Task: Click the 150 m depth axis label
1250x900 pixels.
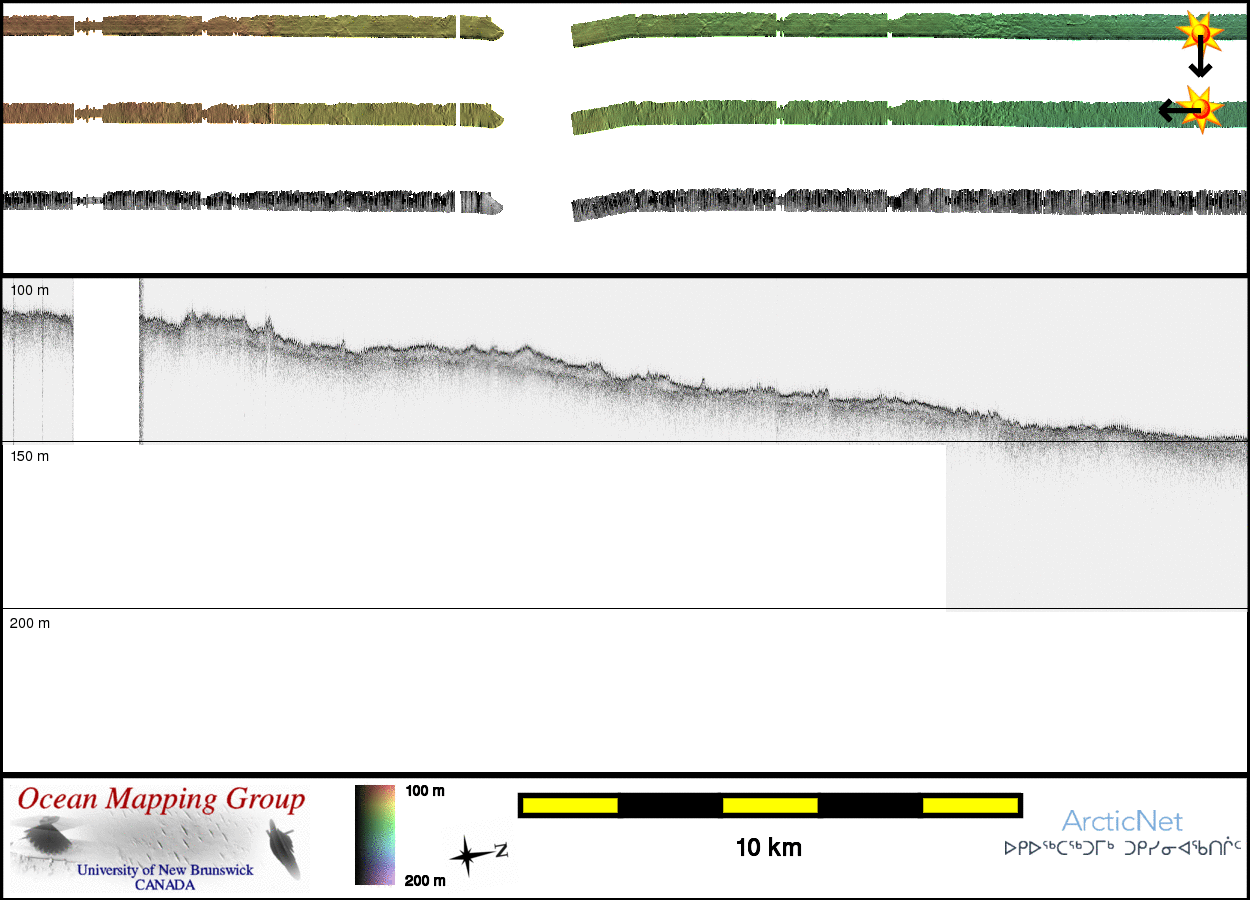Action: point(29,456)
